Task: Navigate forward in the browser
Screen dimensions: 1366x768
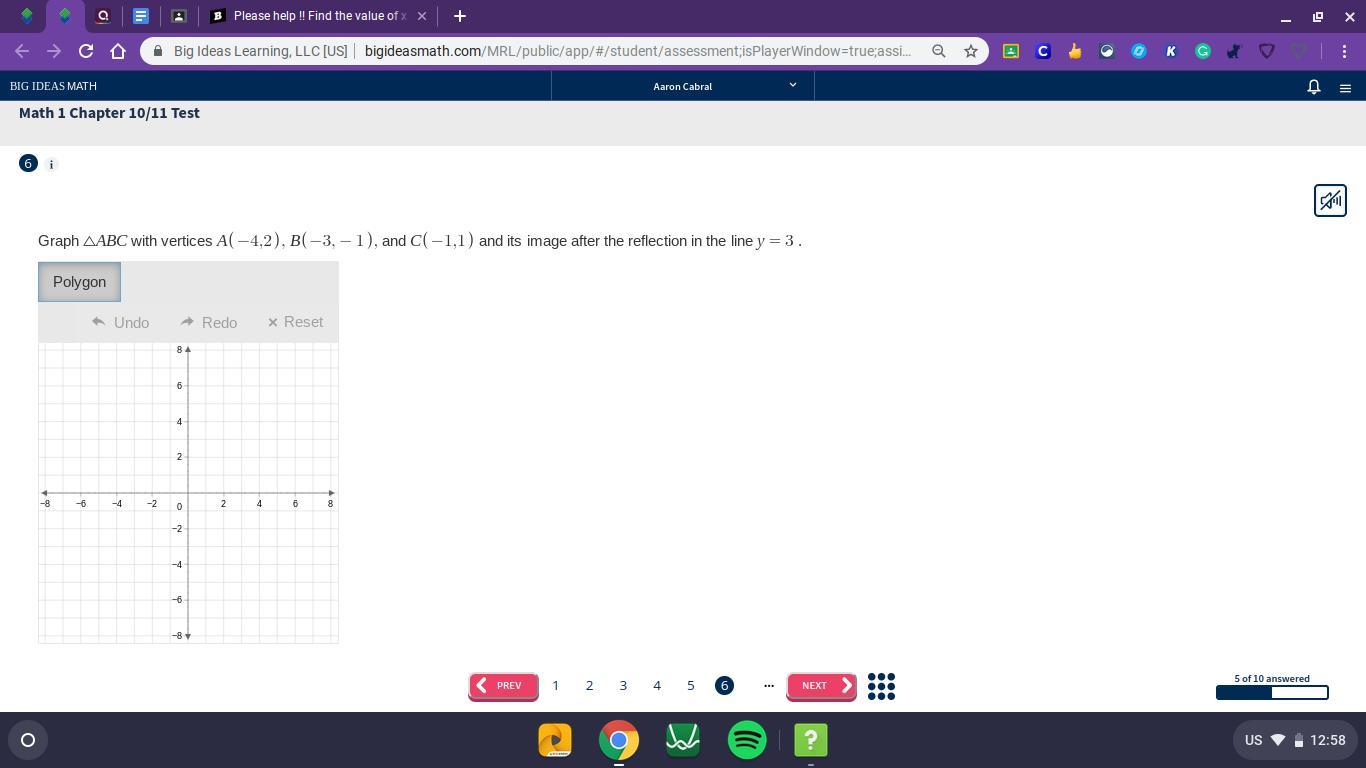Action: pos(54,51)
